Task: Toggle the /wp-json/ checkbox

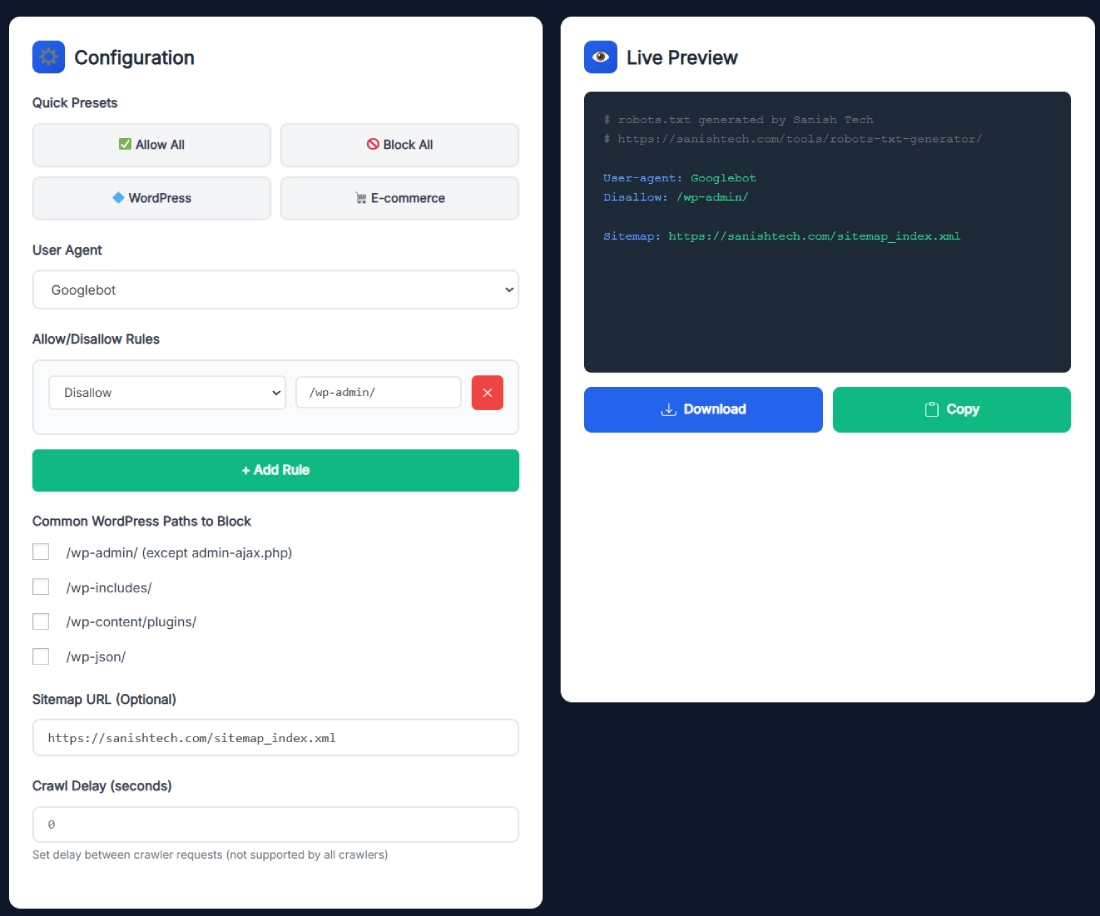Action: pyautogui.click(x=41, y=657)
